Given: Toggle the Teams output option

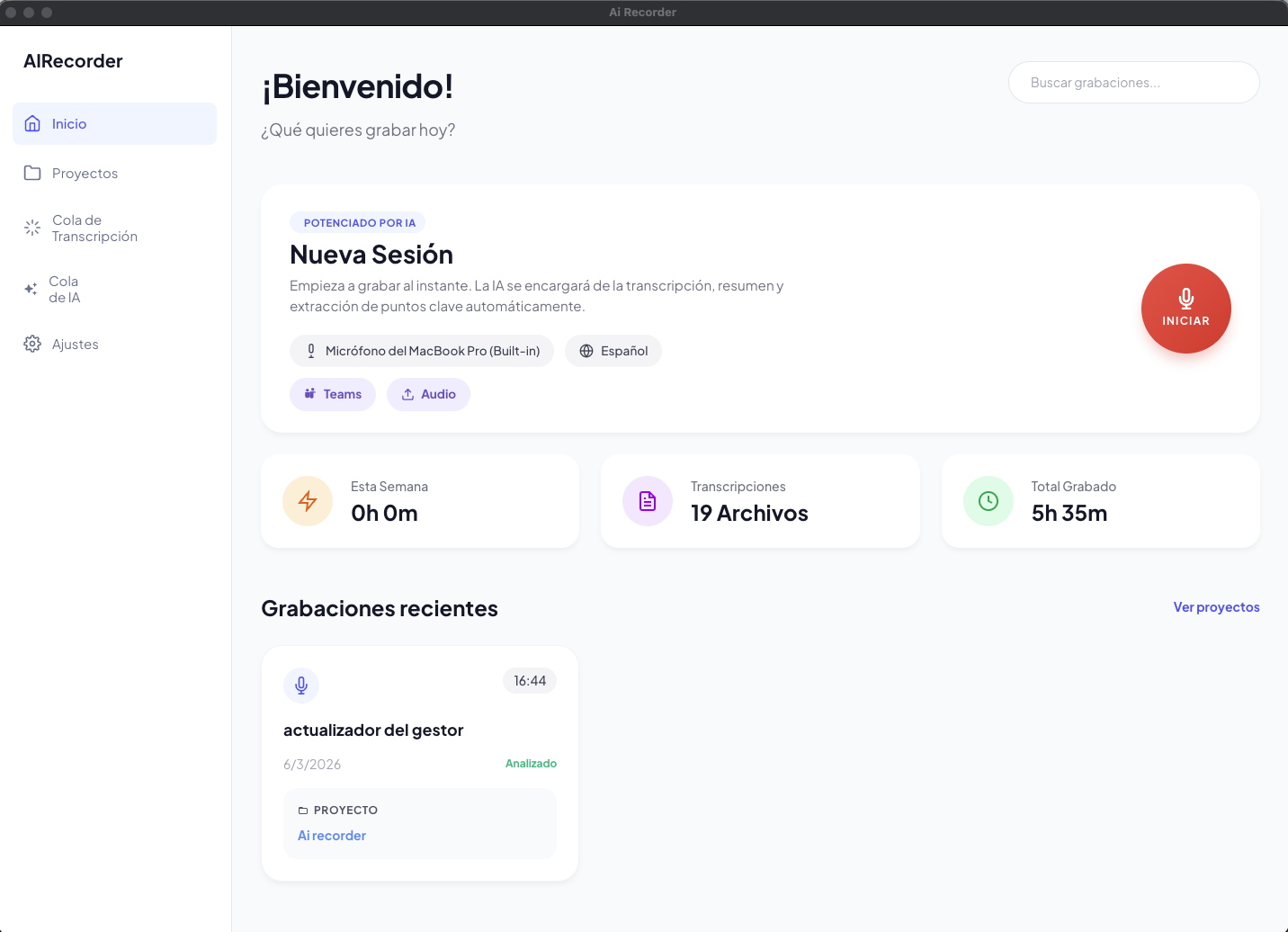Looking at the screenshot, I should (333, 394).
